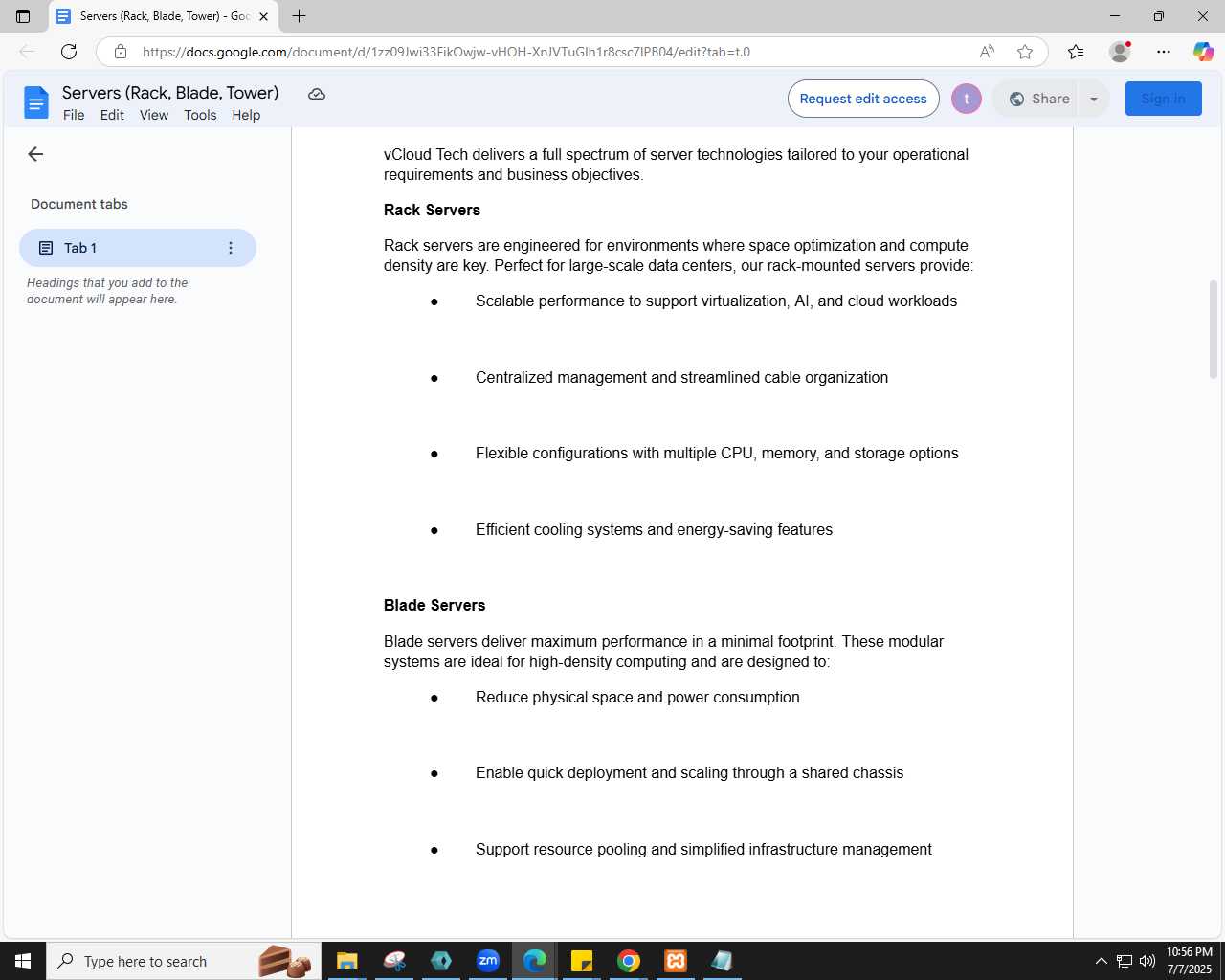Viewport: 1225px width, 980px height.
Task: Open the Help menu
Action: pos(246,115)
